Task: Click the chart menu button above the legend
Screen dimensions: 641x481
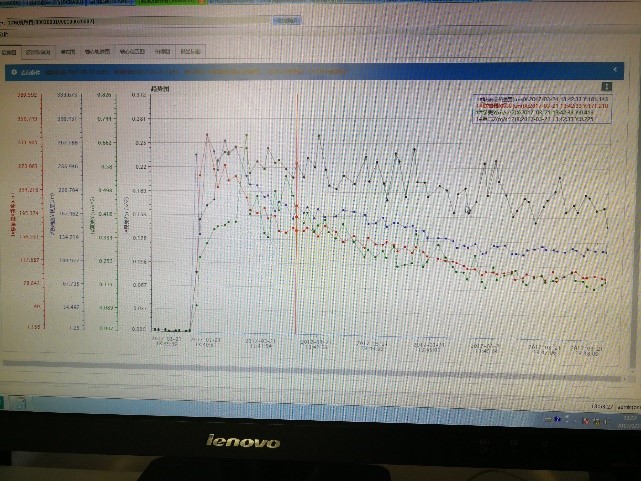Action: 605,86
